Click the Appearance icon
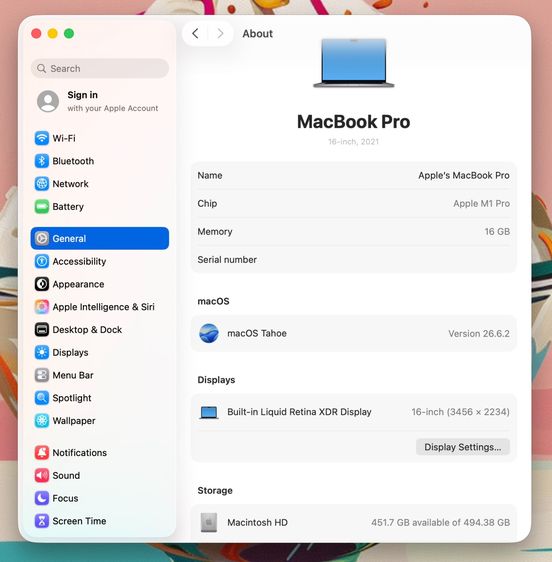This screenshot has height=562, width=552. pyautogui.click(x=42, y=284)
